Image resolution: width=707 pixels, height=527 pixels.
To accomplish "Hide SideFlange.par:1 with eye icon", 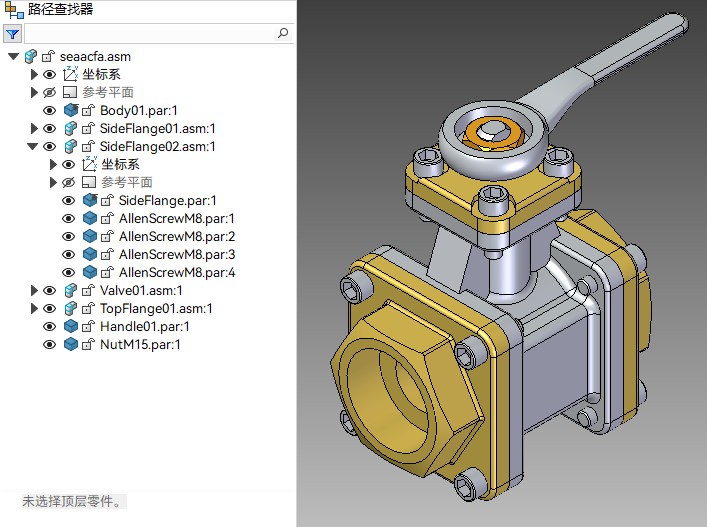I will click(x=69, y=201).
